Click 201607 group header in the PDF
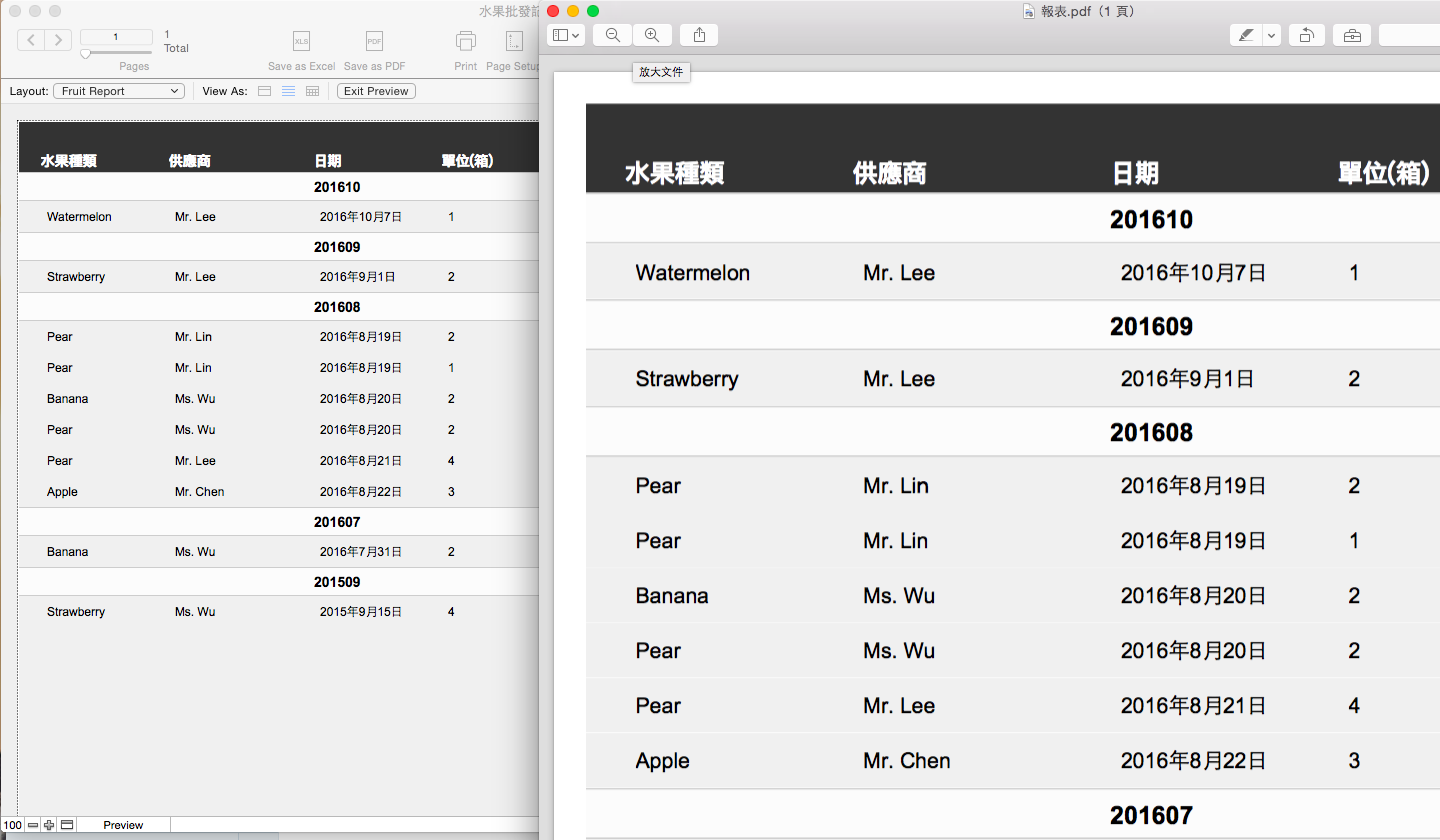Image resolution: width=1440 pixels, height=840 pixels. pyautogui.click(x=1151, y=816)
